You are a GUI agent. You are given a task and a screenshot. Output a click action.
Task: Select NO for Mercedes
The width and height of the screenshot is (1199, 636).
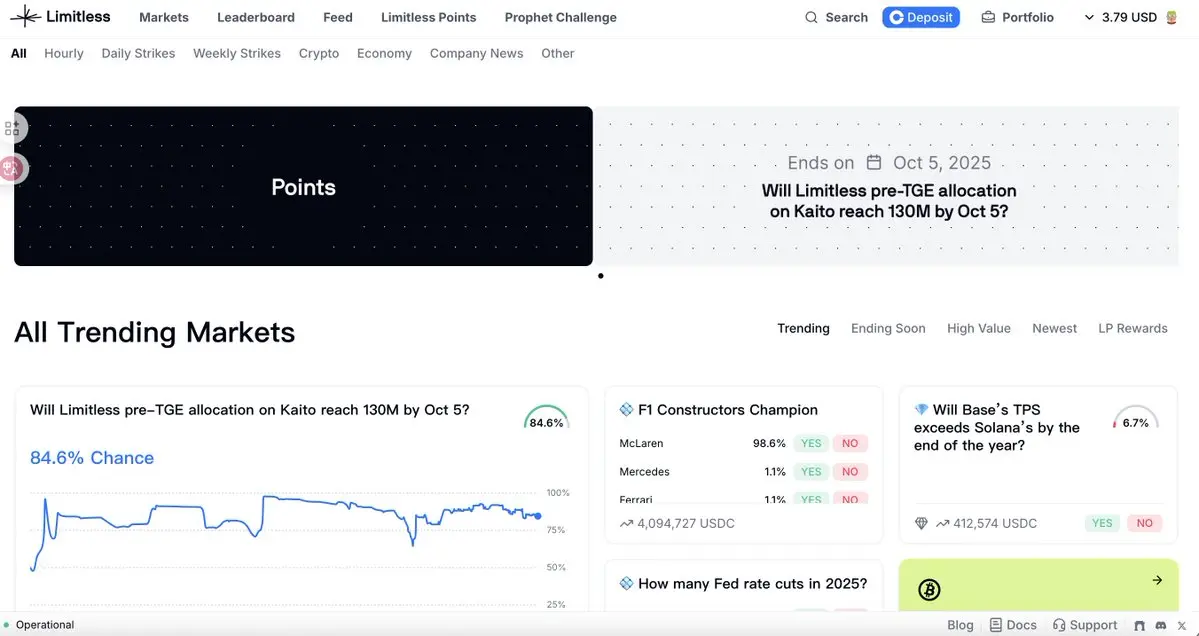pyautogui.click(x=850, y=471)
